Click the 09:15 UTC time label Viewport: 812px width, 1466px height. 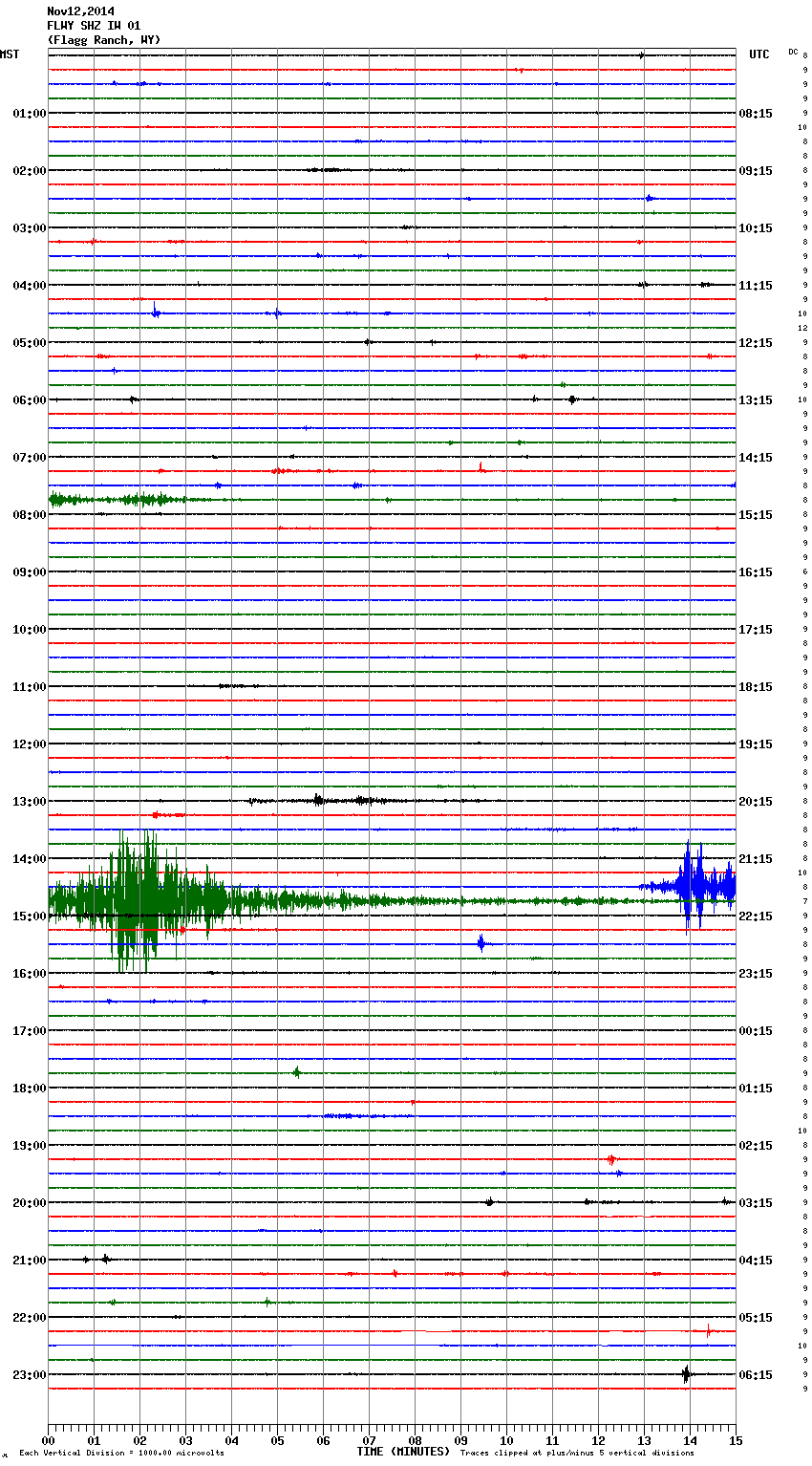tap(756, 171)
